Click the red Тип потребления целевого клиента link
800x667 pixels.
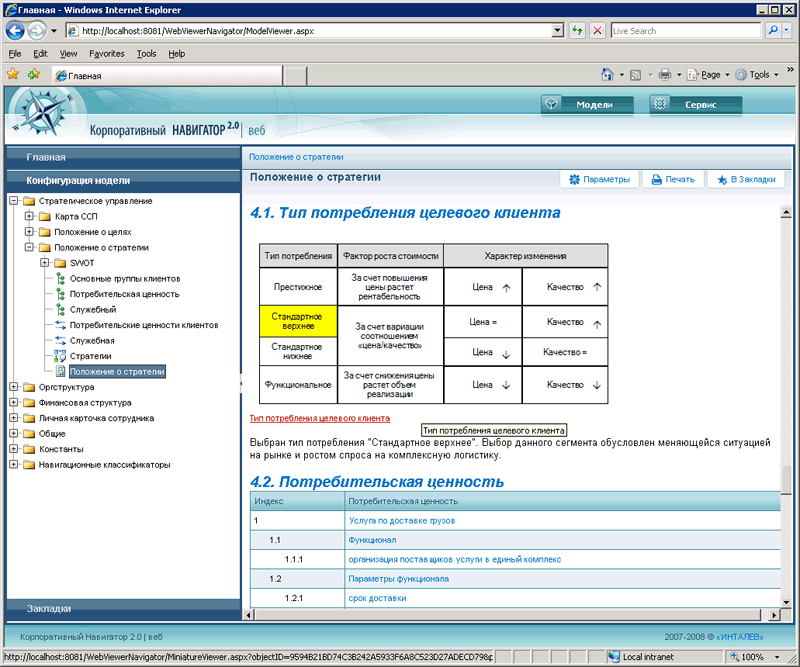(320, 418)
